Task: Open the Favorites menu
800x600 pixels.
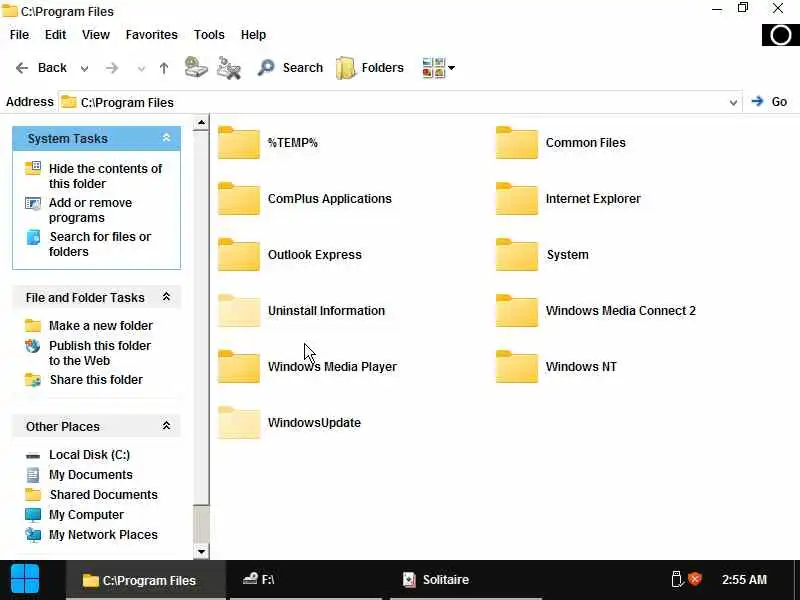Action: coord(152,35)
